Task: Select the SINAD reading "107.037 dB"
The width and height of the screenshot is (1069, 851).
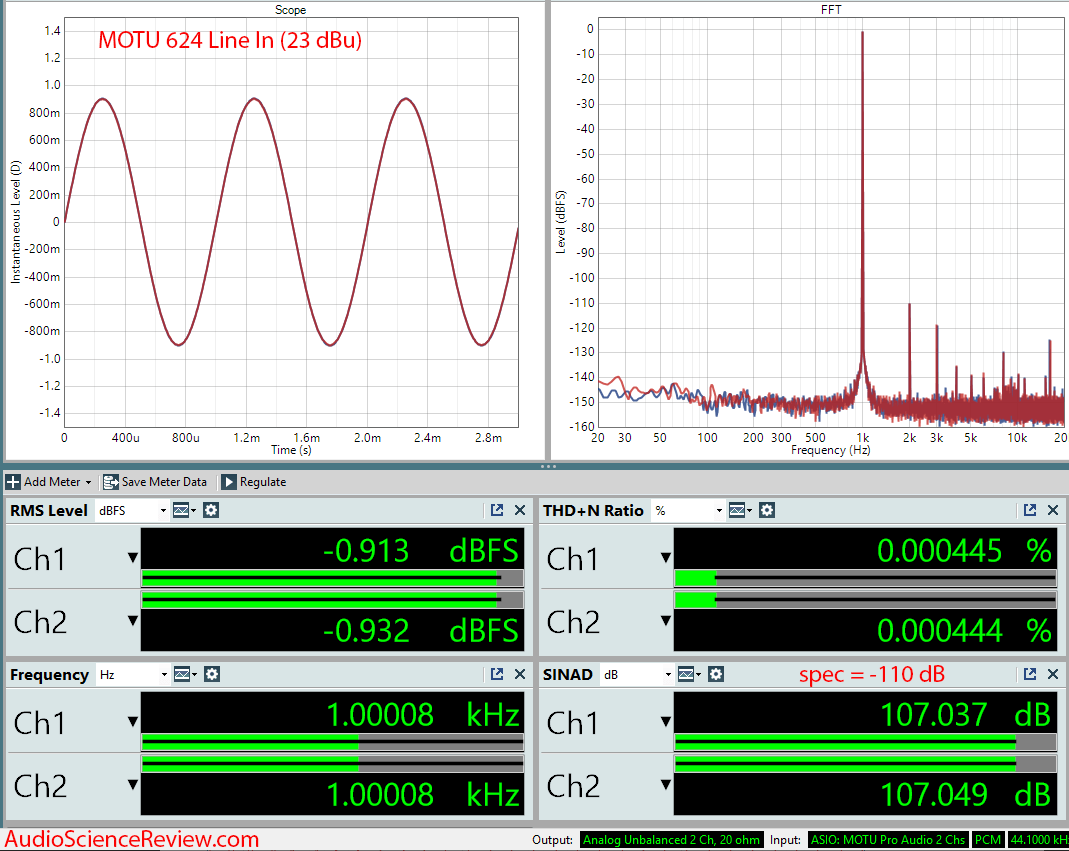Action: coord(966,715)
